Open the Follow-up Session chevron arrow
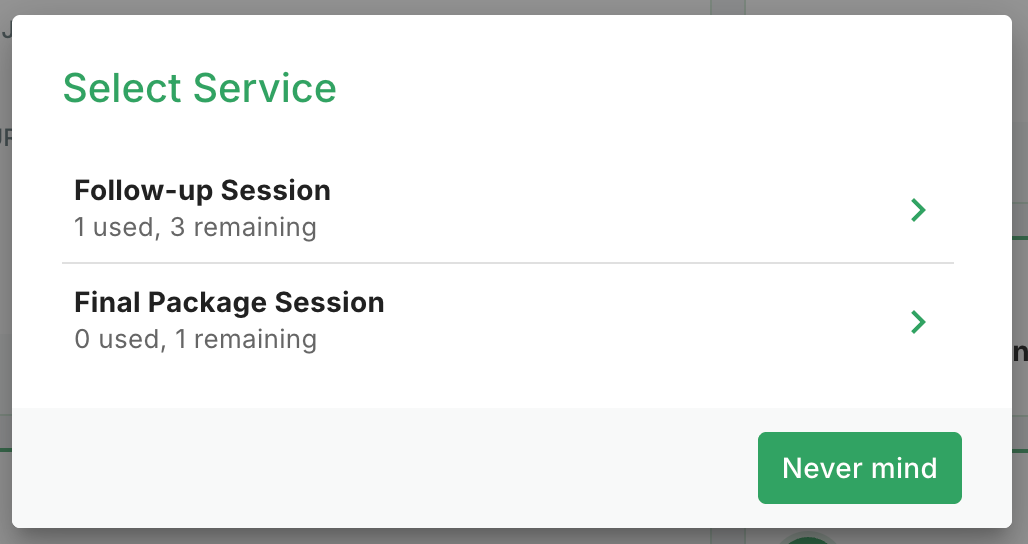Screen dimensions: 1028x544 [918, 210]
